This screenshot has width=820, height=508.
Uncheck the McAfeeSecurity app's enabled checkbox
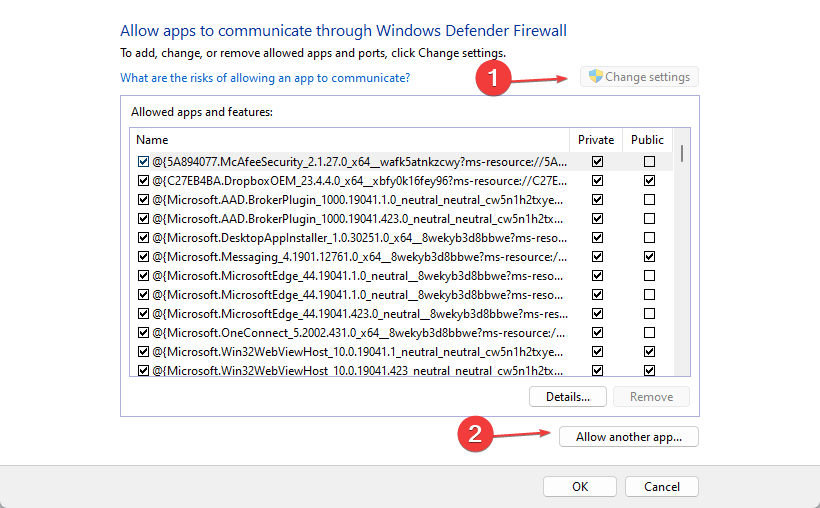[x=144, y=161]
